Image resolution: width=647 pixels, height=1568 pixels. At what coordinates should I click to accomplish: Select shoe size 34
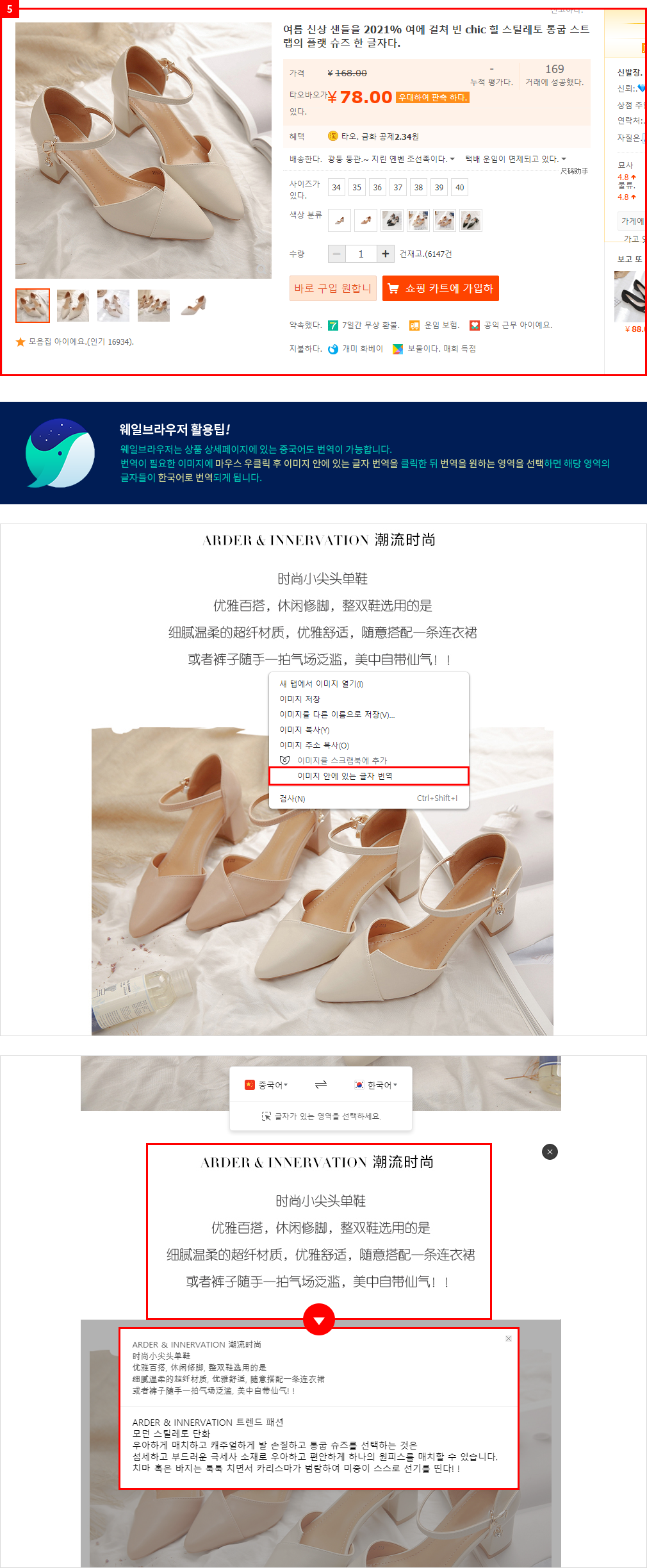pyautogui.click(x=336, y=187)
